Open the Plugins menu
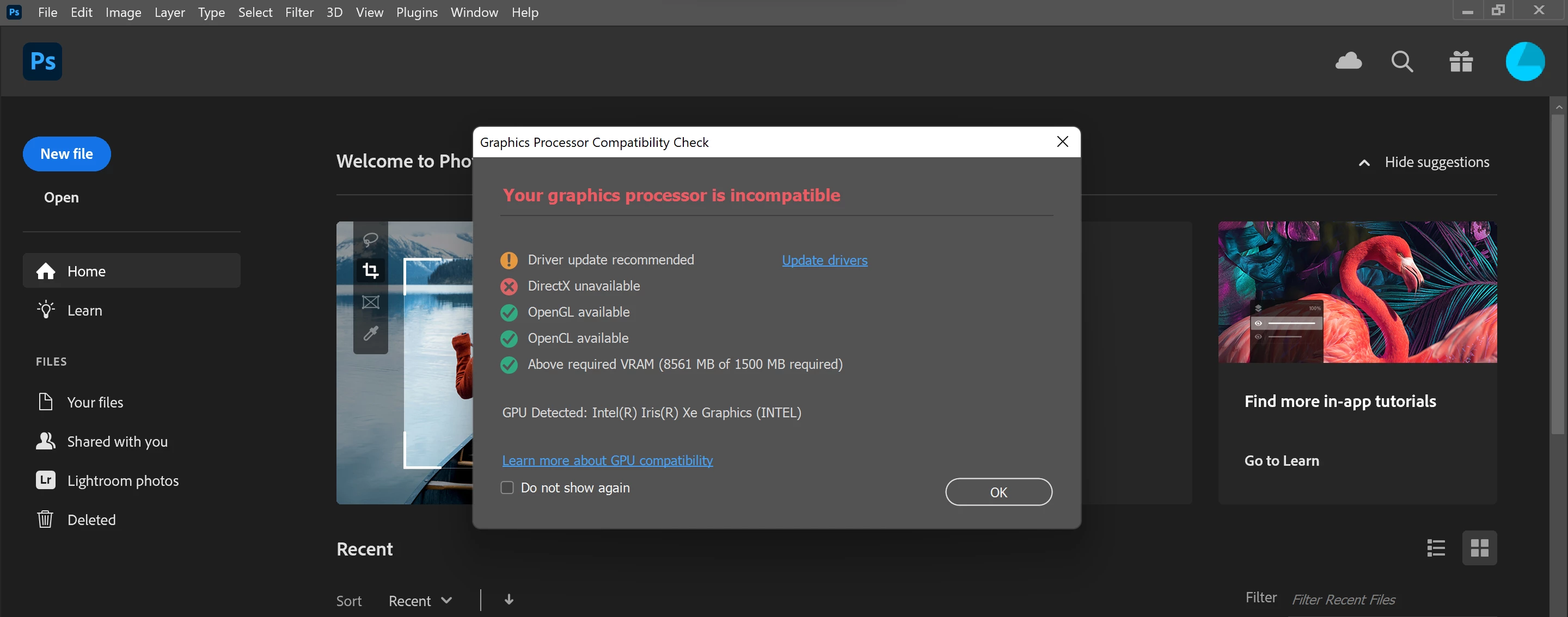Screen dimensions: 1568x617 click(416, 12)
